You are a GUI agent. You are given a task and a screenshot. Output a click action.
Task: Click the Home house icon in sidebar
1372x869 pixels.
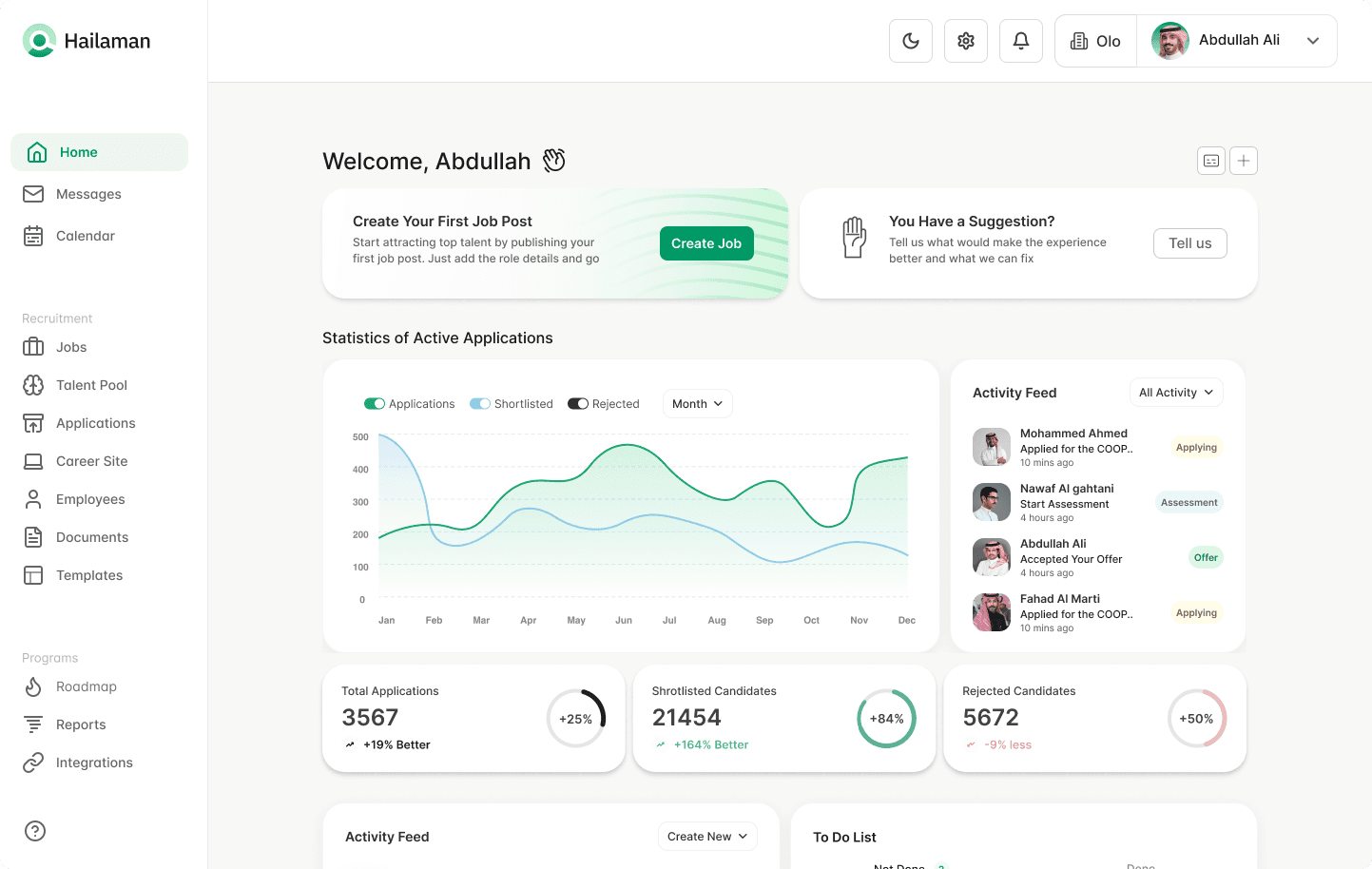click(x=37, y=152)
